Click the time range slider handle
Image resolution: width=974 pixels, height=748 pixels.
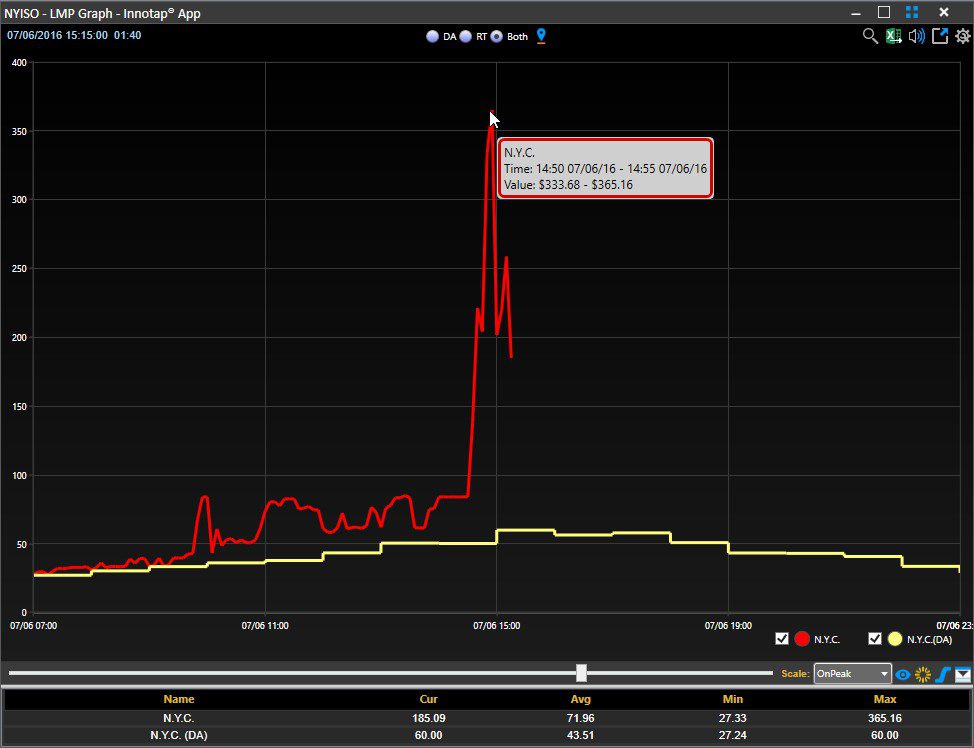(x=581, y=673)
